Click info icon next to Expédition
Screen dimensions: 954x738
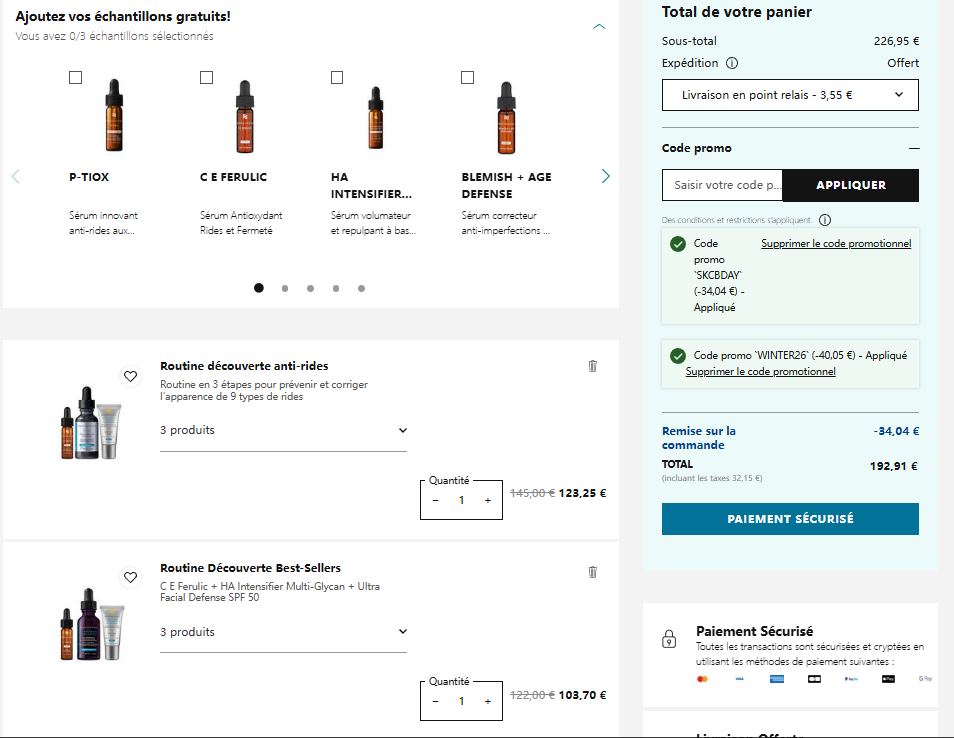[732, 63]
